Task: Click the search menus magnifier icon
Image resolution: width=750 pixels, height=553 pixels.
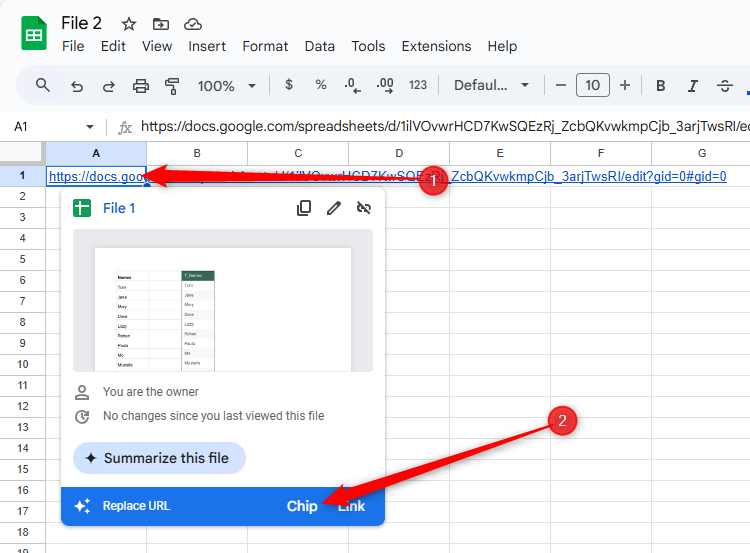Action: coord(42,85)
